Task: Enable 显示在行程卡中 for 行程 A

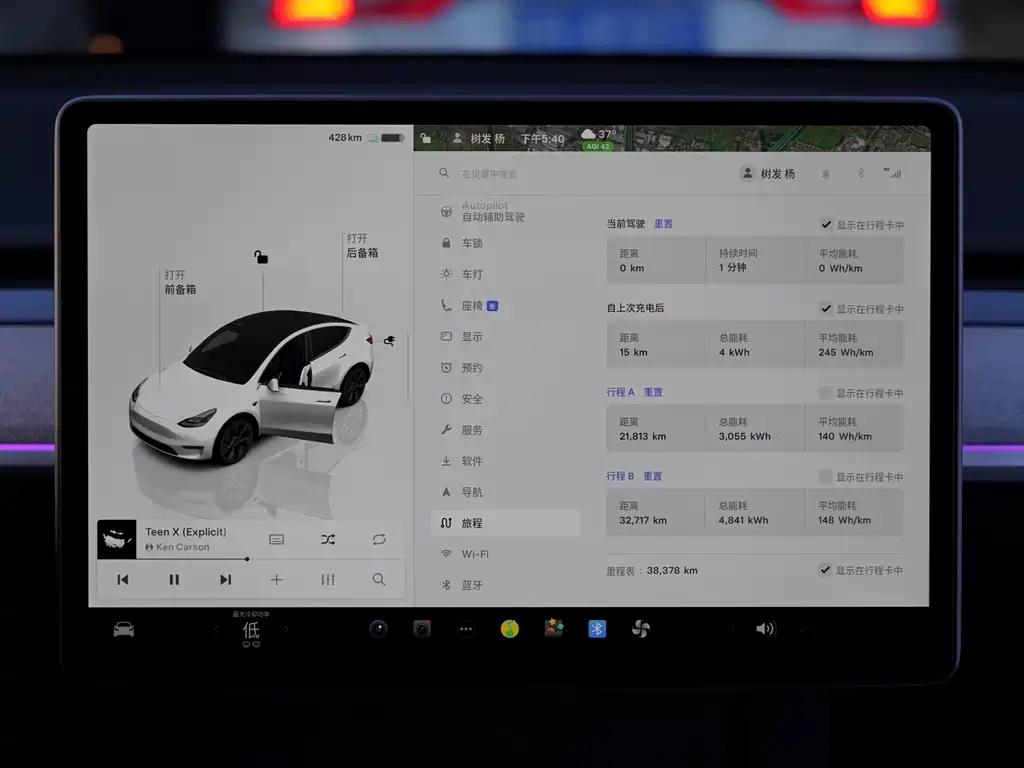Action: click(x=825, y=393)
